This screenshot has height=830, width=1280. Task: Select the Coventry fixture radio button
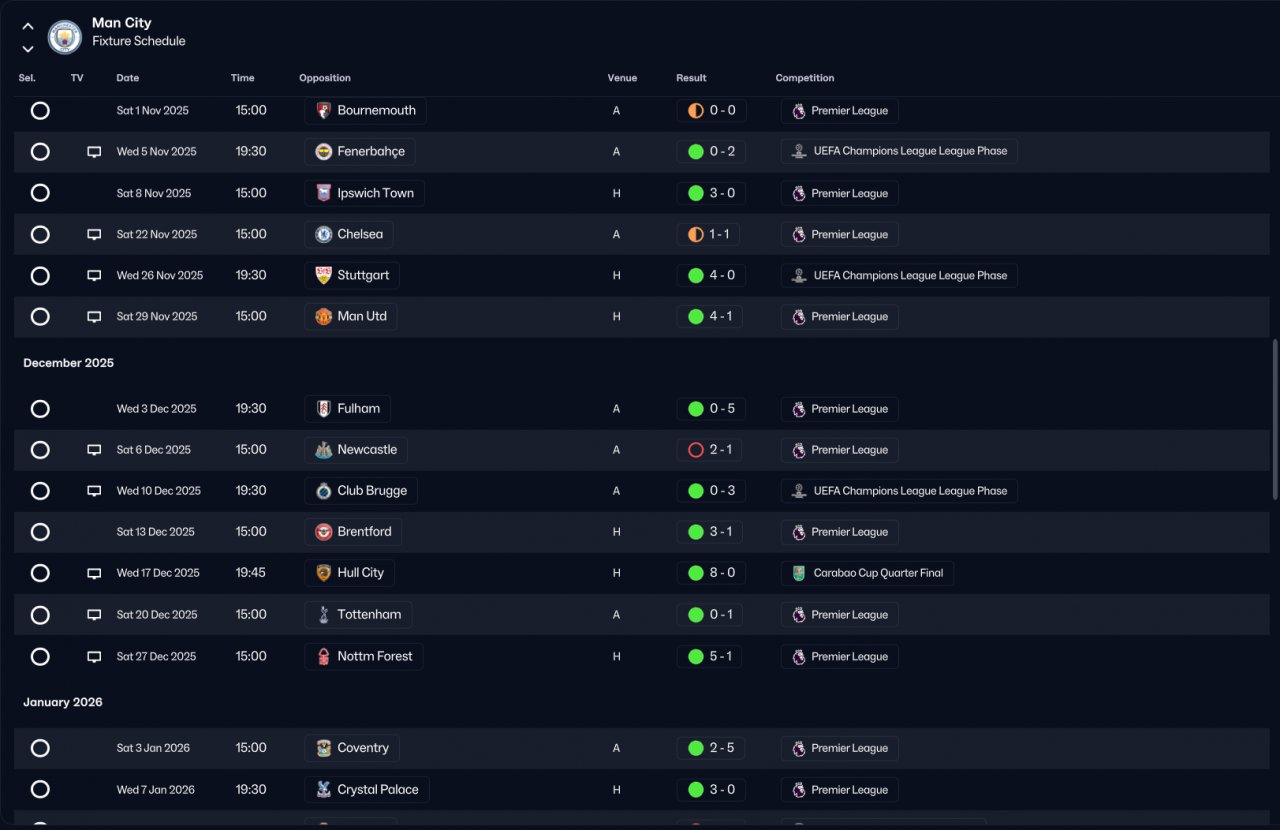40,748
